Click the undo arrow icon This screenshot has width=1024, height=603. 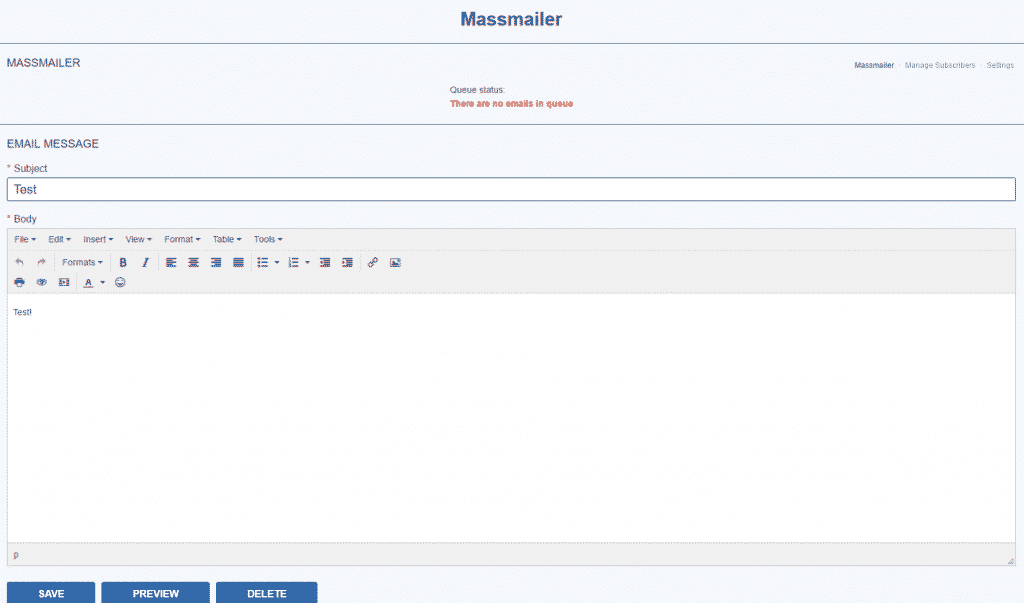pos(19,263)
